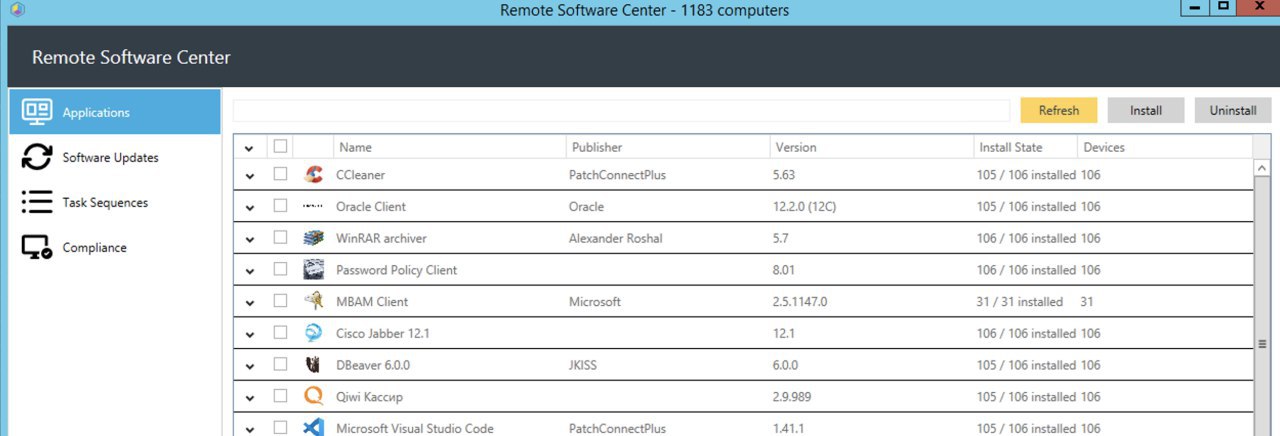The width and height of the screenshot is (1280, 436).
Task: Click the Uninstall button
Action: pyautogui.click(x=1232, y=110)
